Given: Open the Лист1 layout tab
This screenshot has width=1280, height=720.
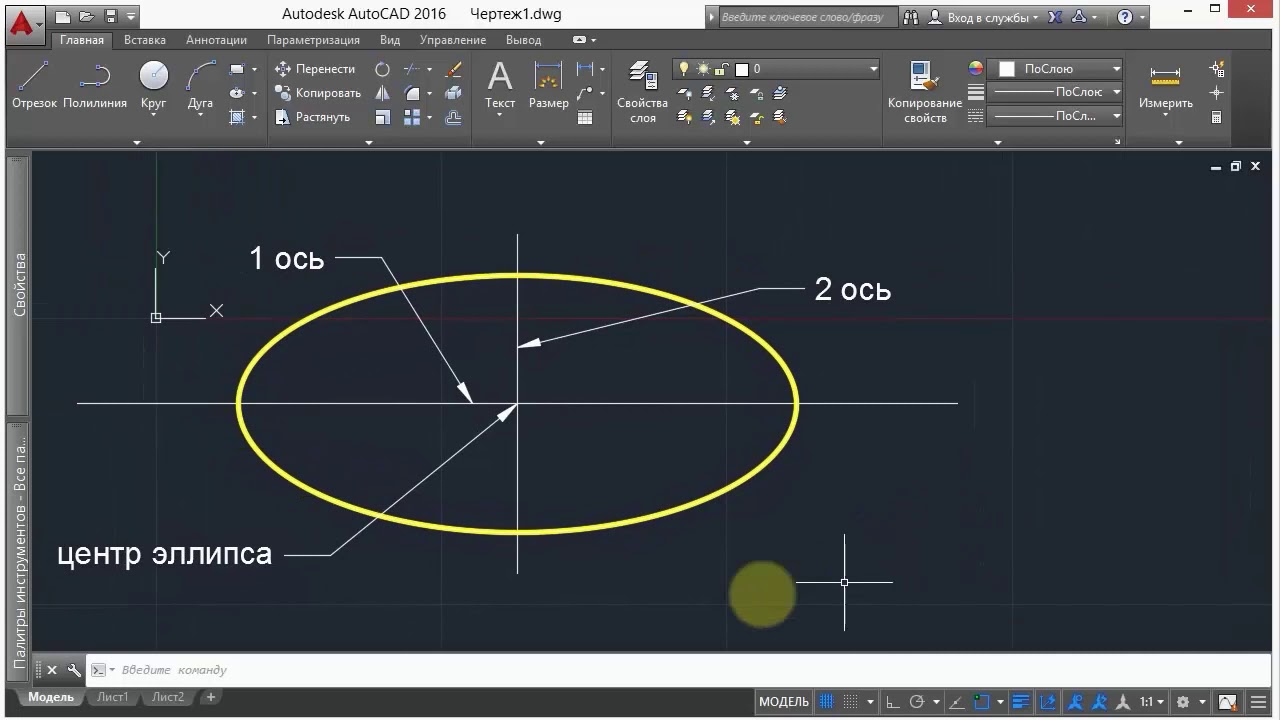Looking at the screenshot, I should point(112,697).
